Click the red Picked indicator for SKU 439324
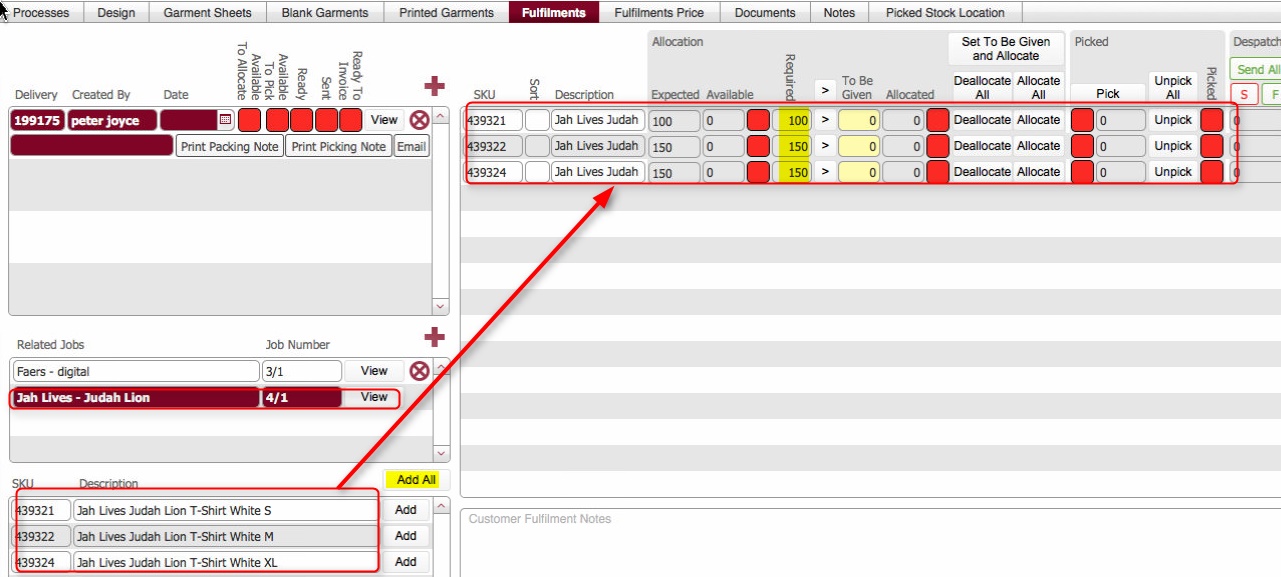Image resolution: width=1281 pixels, height=577 pixels. [1211, 172]
